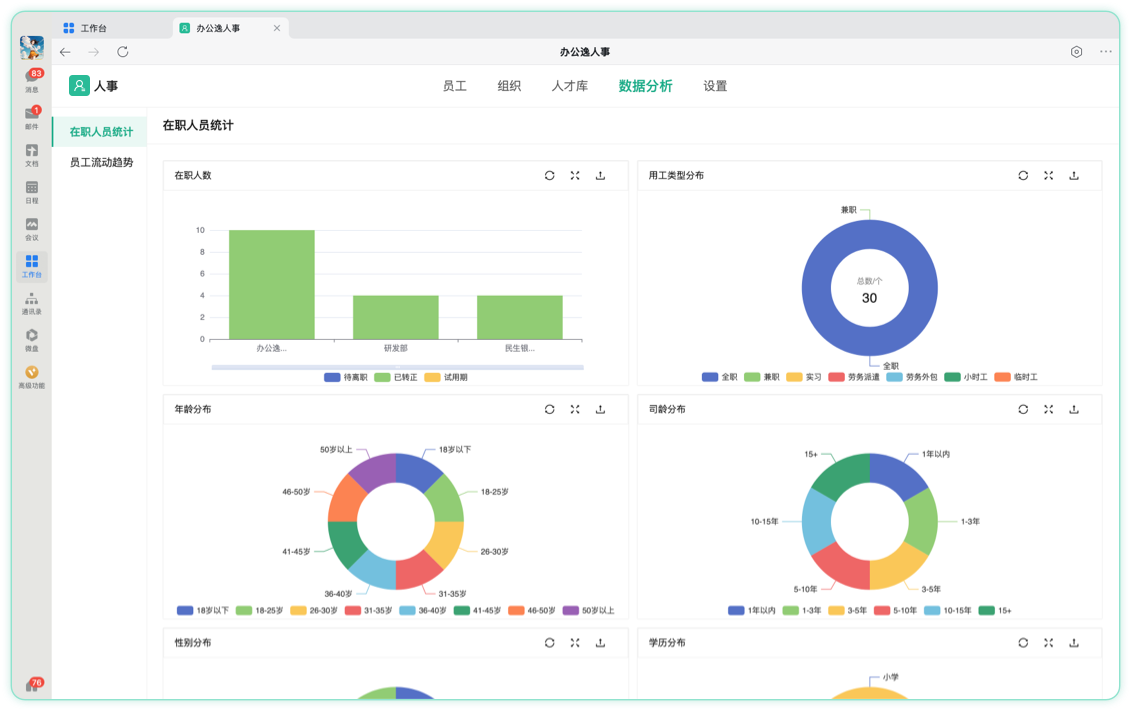The height and width of the screenshot is (711, 1131).
Task: Select 员工流动趋势 in left navigation
Action: point(100,162)
